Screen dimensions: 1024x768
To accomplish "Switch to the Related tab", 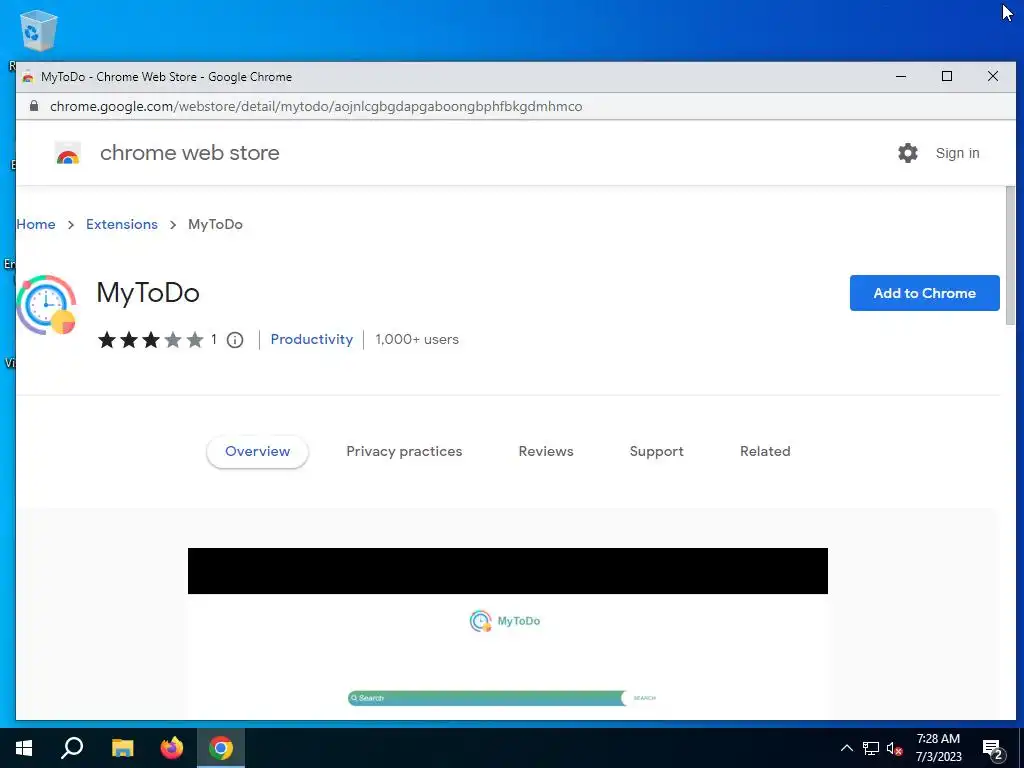I will click(x=765, y=451).
